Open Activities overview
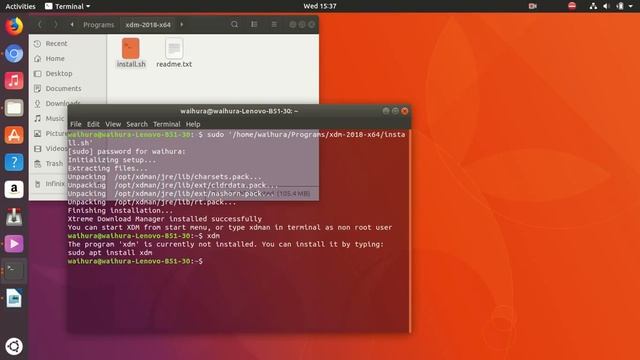 [20, 6]
